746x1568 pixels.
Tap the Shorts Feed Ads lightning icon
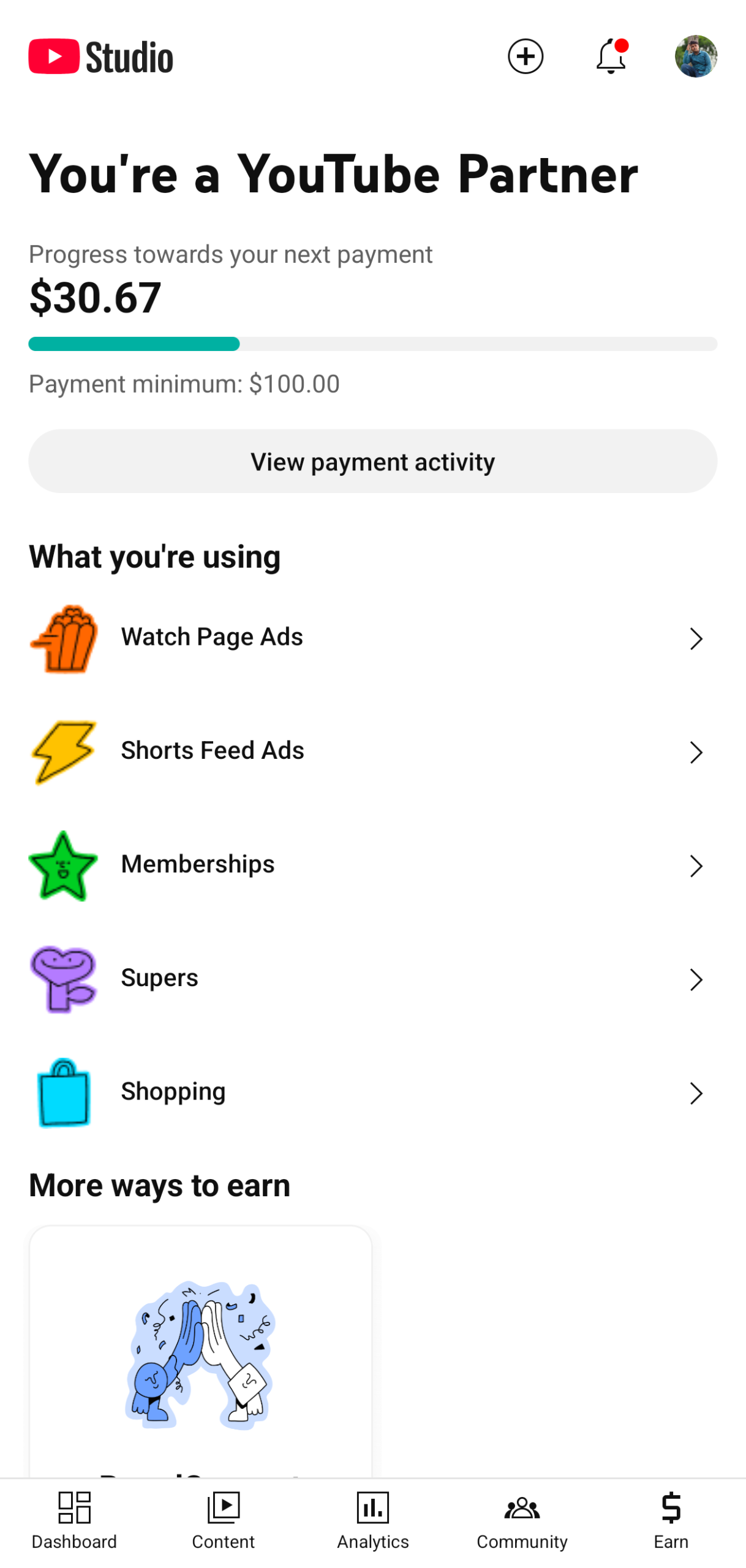[64, 752]
